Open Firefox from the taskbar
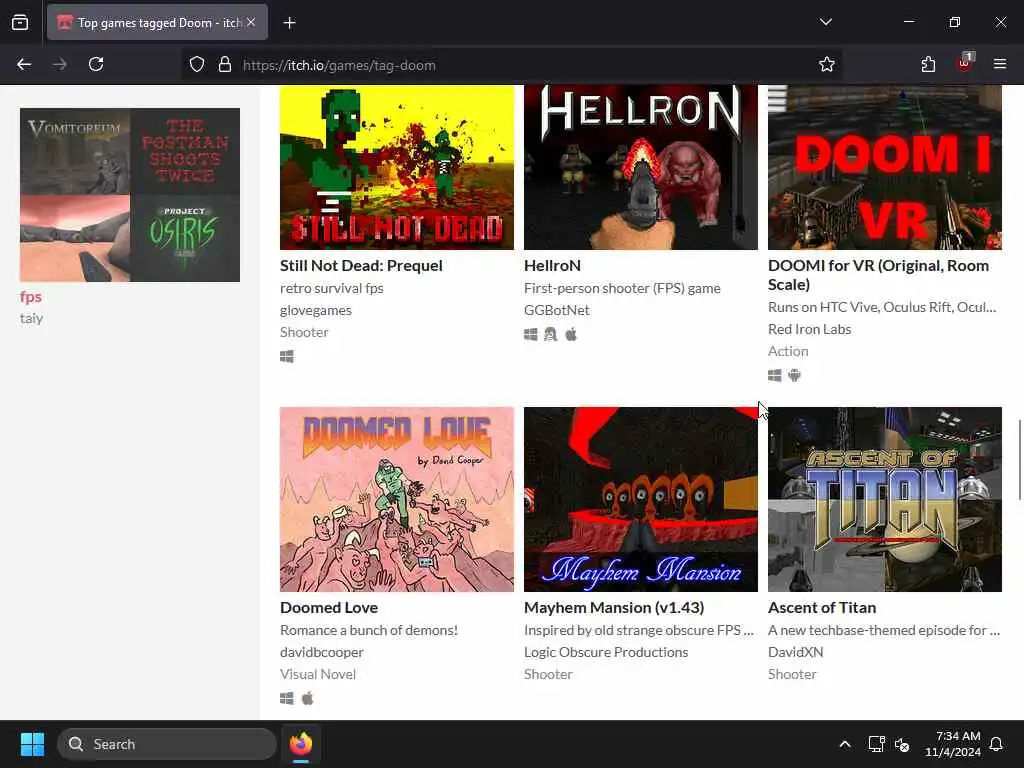The width and height of the screenshot is (1024, 768). click(300, 744)
